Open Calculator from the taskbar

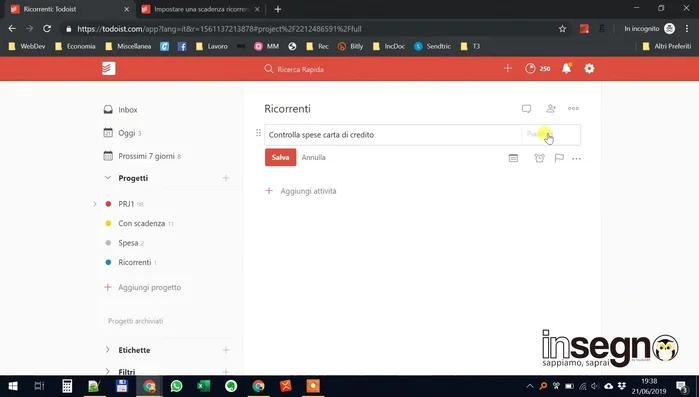pyautogui.click(x=67, y=386)
